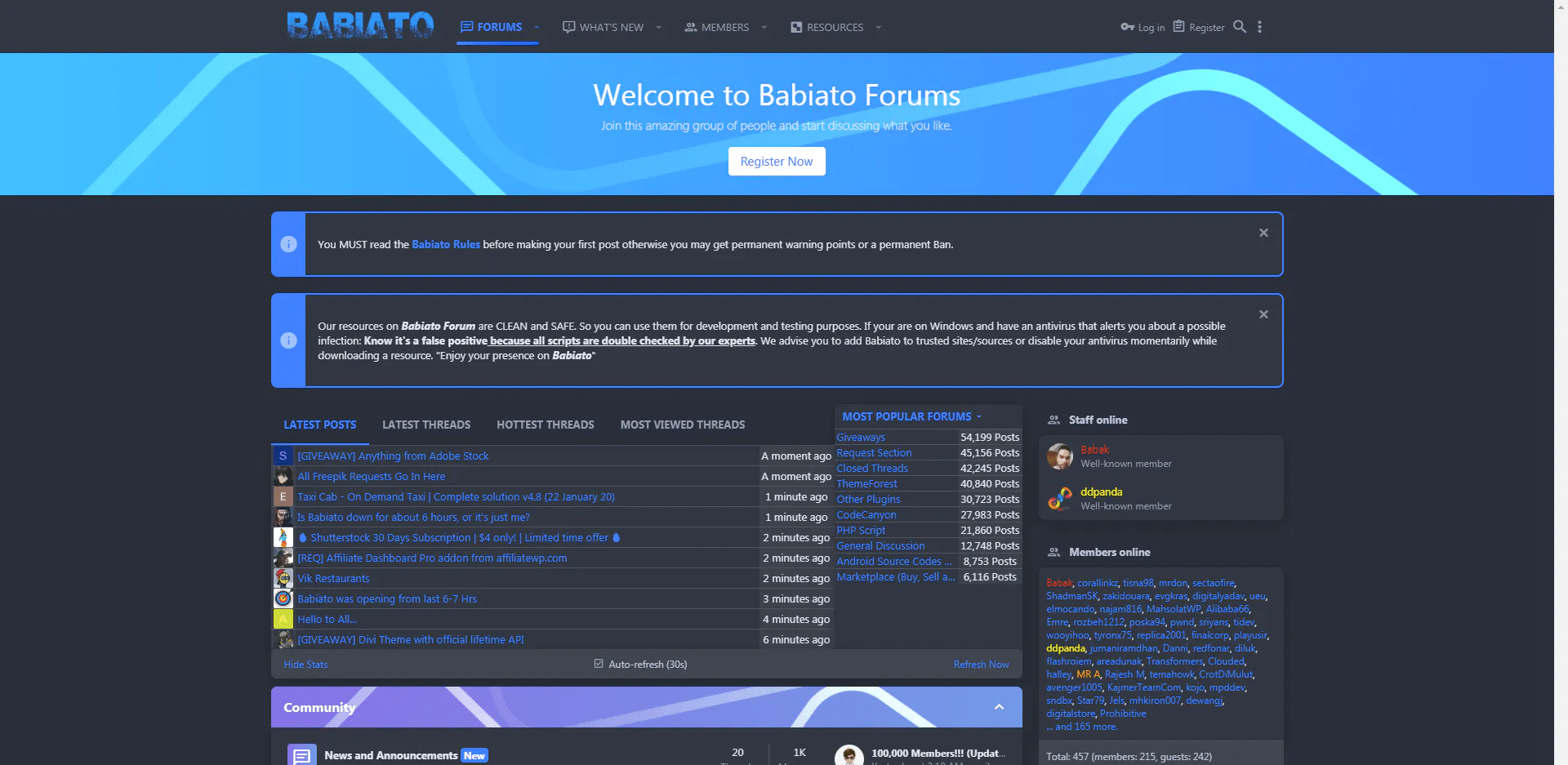Open Shutterstock 30 Days Subscription thread
The image size is (1568, 765).
[x=459, y=537]
